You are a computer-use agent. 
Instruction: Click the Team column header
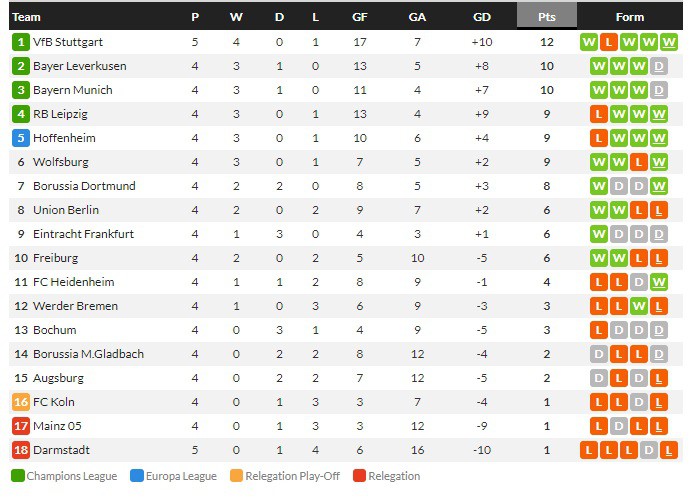27,17
